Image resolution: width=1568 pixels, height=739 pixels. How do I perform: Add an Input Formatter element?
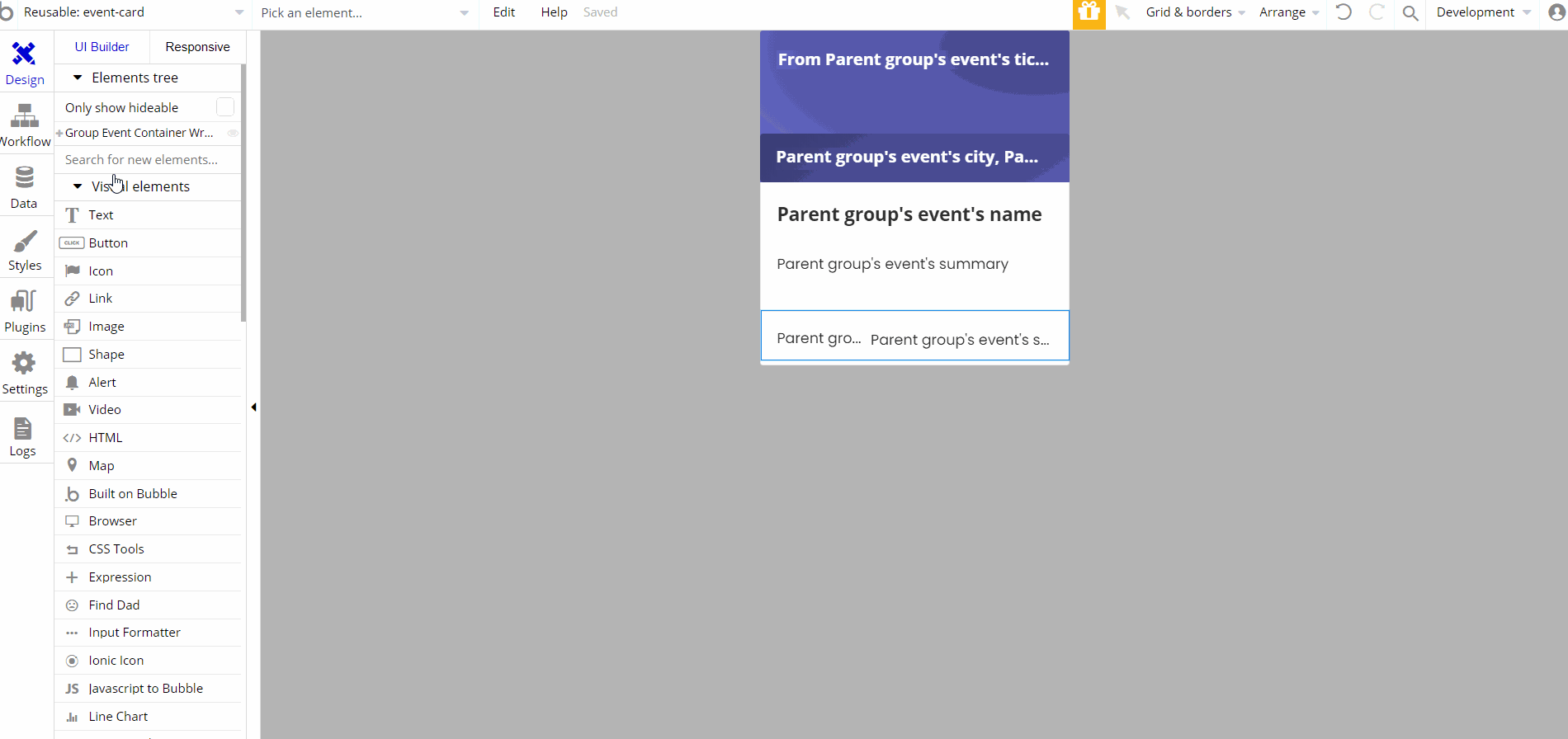149,633
